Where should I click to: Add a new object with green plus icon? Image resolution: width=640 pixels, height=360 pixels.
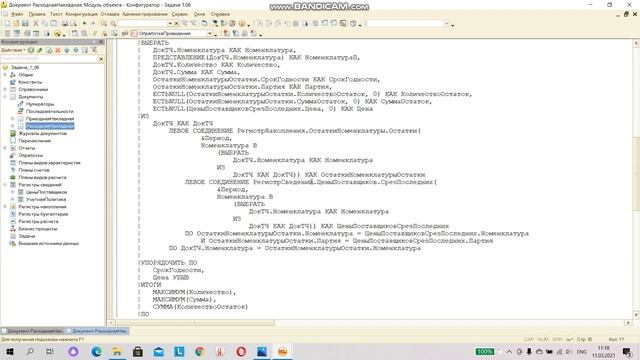click(31, 50)
